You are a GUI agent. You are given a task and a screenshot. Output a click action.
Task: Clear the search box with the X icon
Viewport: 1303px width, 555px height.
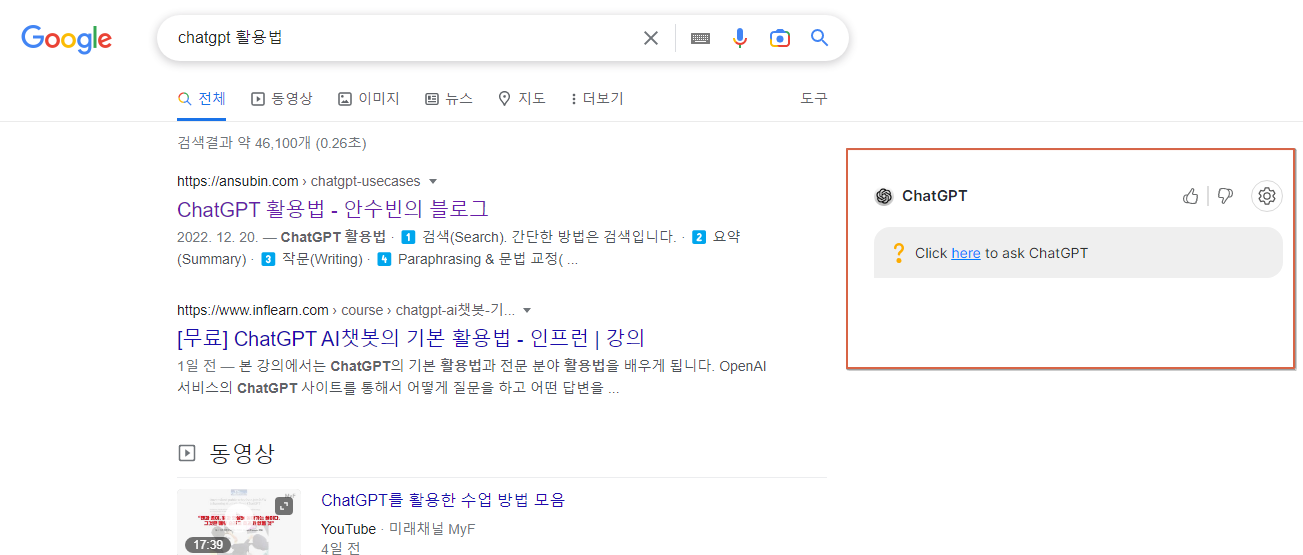tap(651, 38)
